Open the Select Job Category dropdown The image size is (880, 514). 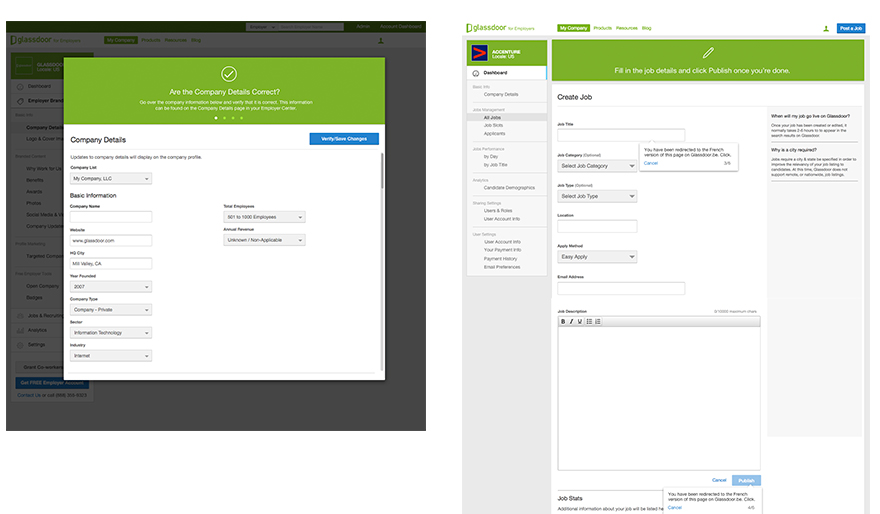(597, 166)
